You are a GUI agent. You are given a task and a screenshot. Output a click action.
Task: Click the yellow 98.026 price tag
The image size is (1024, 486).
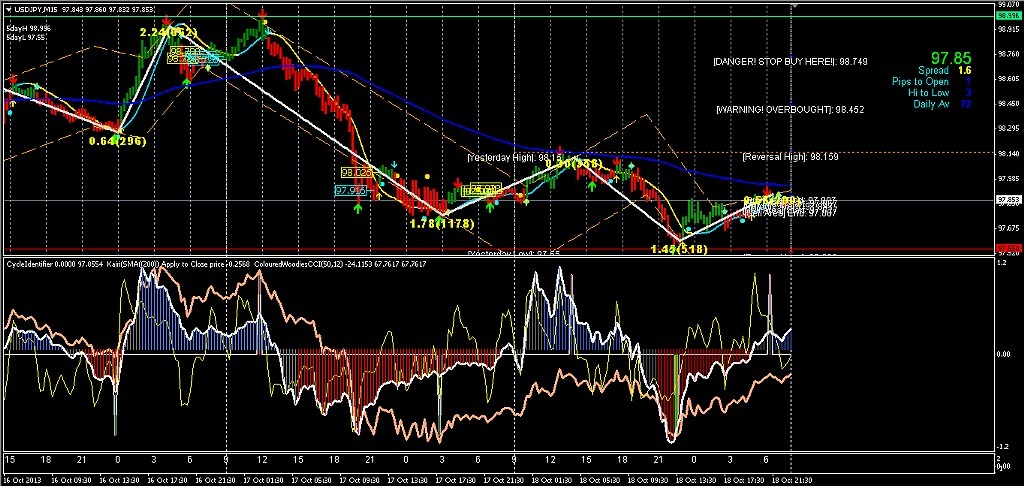[x=357, y=172]
